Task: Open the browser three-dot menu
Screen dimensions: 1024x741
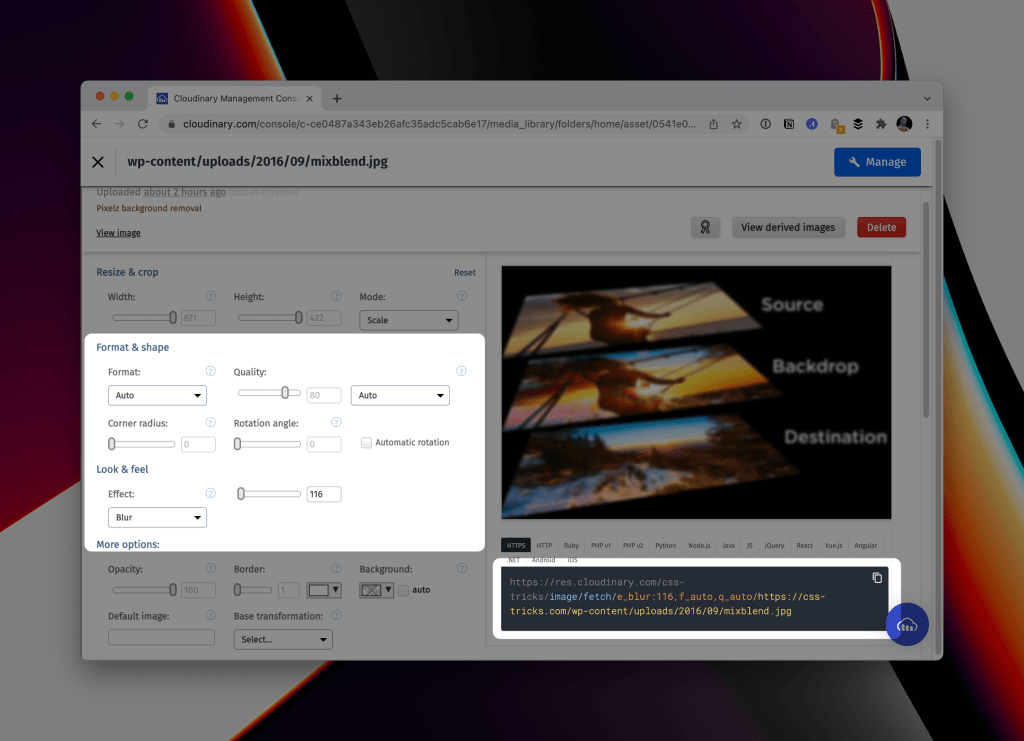Action: pyautogui.click(x=927, y=124)
